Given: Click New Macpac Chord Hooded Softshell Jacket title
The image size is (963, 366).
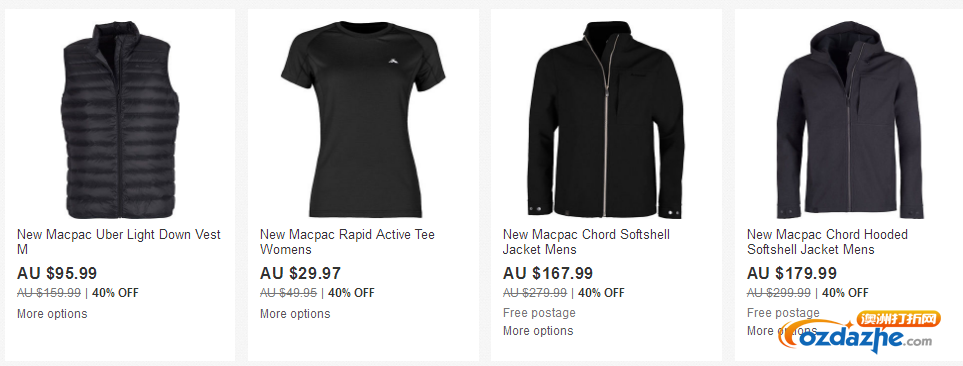Looking at the screenshot, I should pyautogui.click(x=827, y=242).
